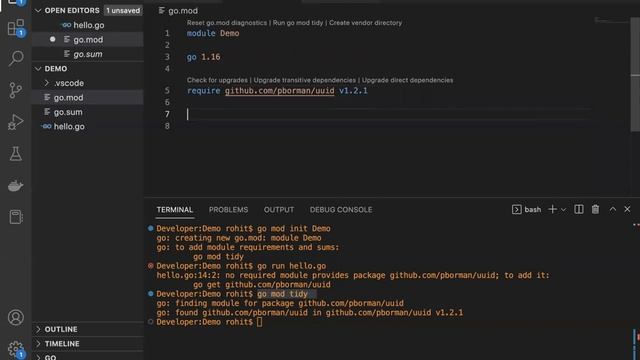Click 'go get github.com/pborman/uuid' terminal line
The image size is (640, 360).
click(262, 284)
